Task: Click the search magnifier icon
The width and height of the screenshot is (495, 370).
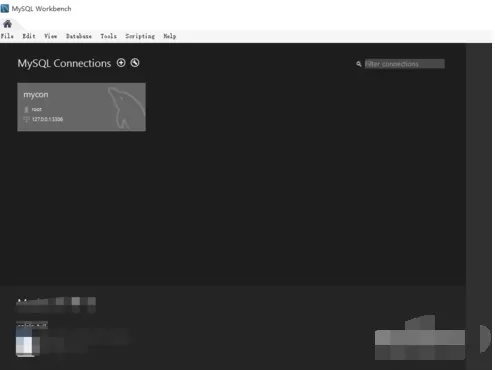Action: tap(359, 64)
